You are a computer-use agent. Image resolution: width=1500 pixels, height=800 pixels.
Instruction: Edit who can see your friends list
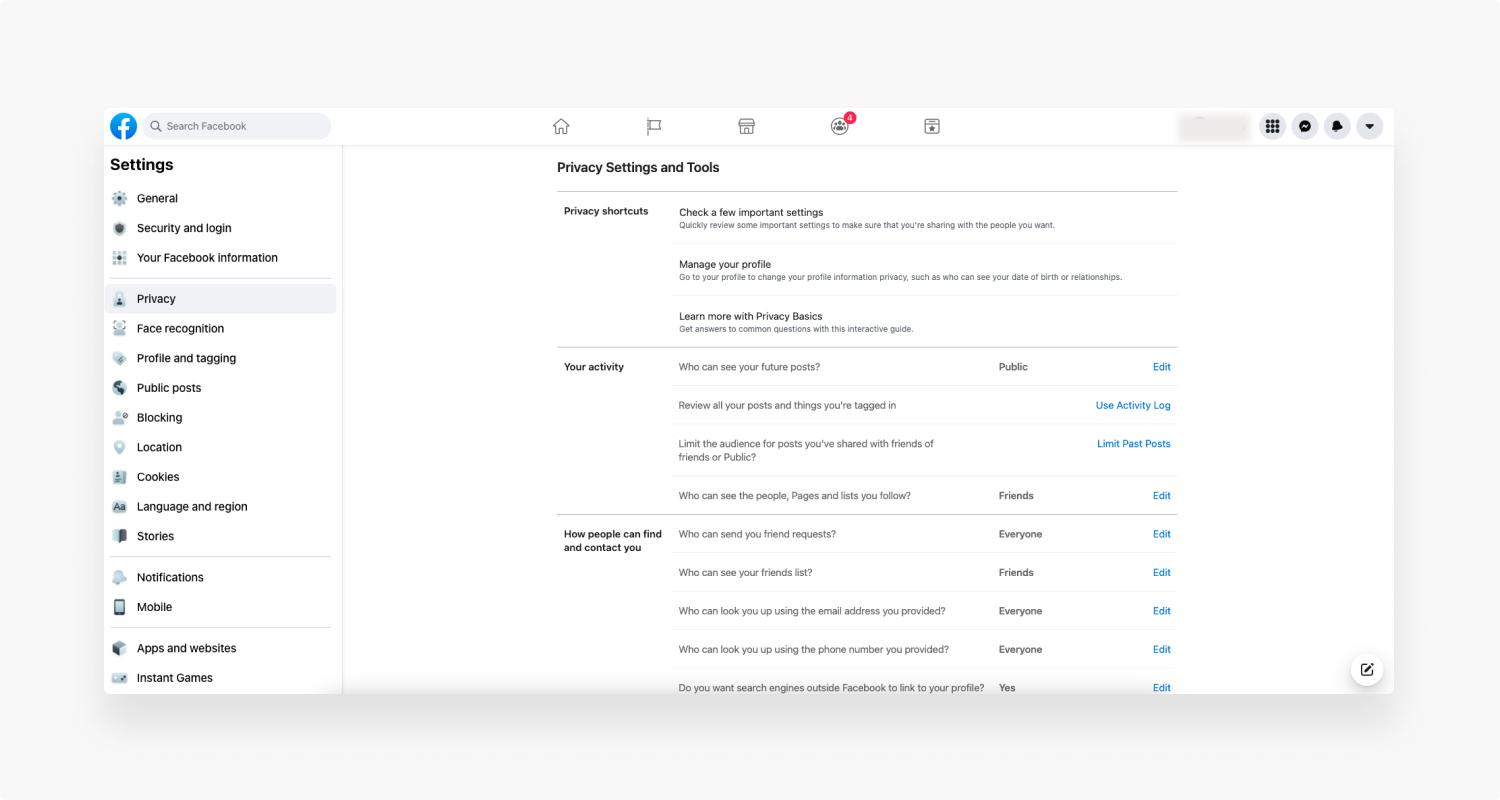[1161, 573]
